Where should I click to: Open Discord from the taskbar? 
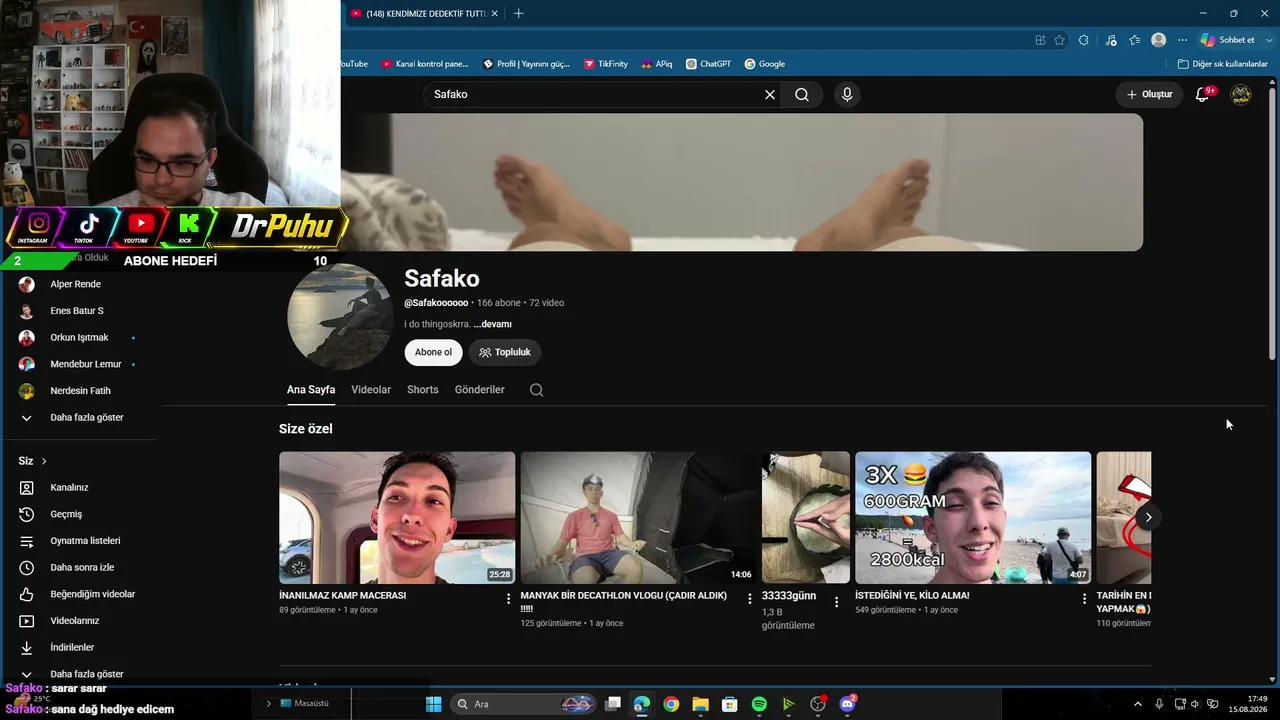pos(848,704)
